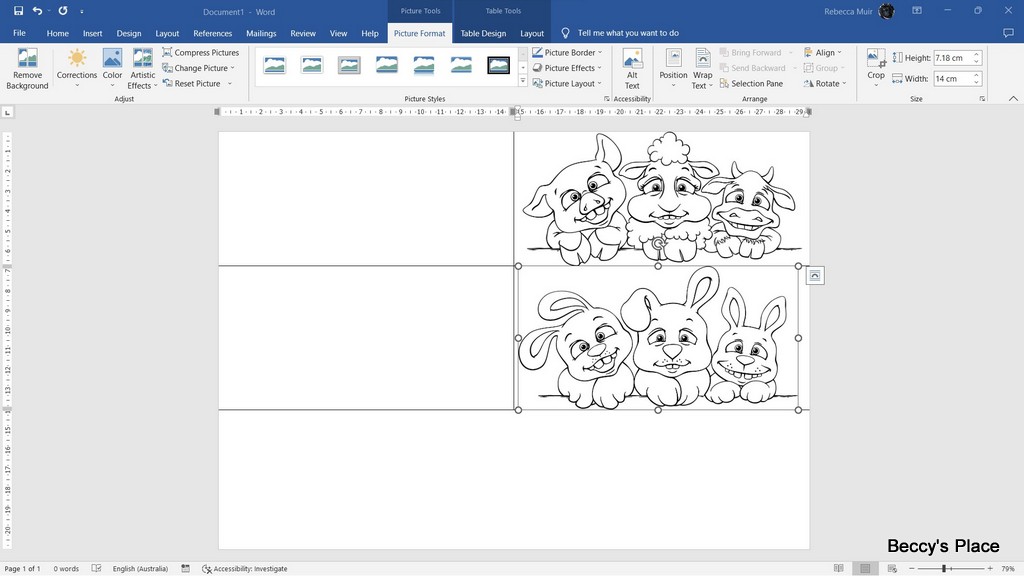
Task: Open Size dialog launcher
Action: pyautogui.click(x=982, y=99)
